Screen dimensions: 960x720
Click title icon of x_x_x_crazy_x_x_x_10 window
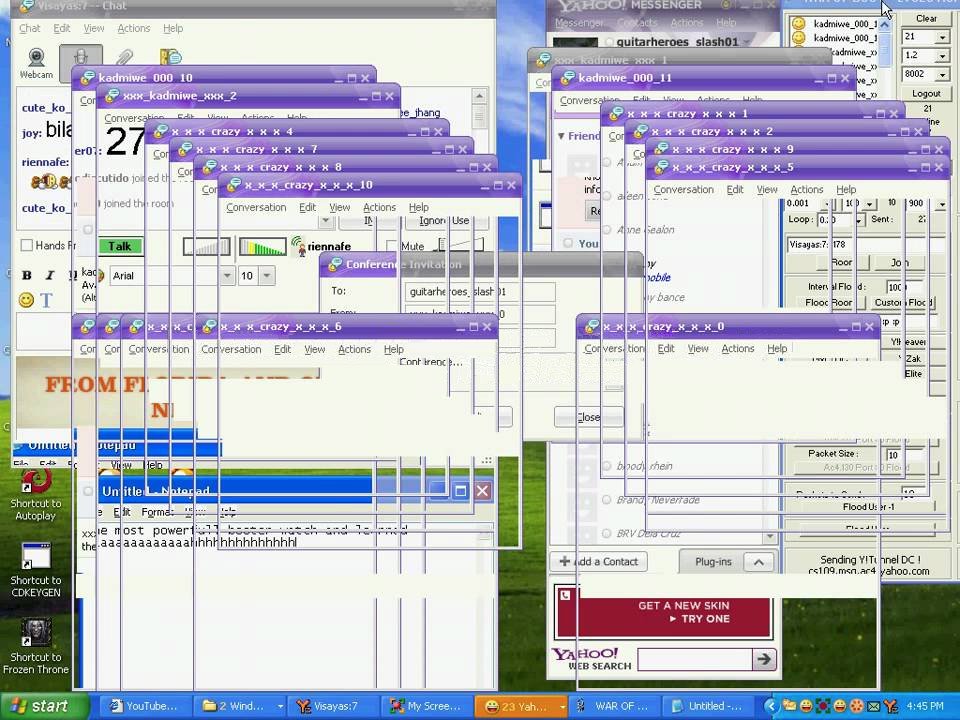pos(234,185)
